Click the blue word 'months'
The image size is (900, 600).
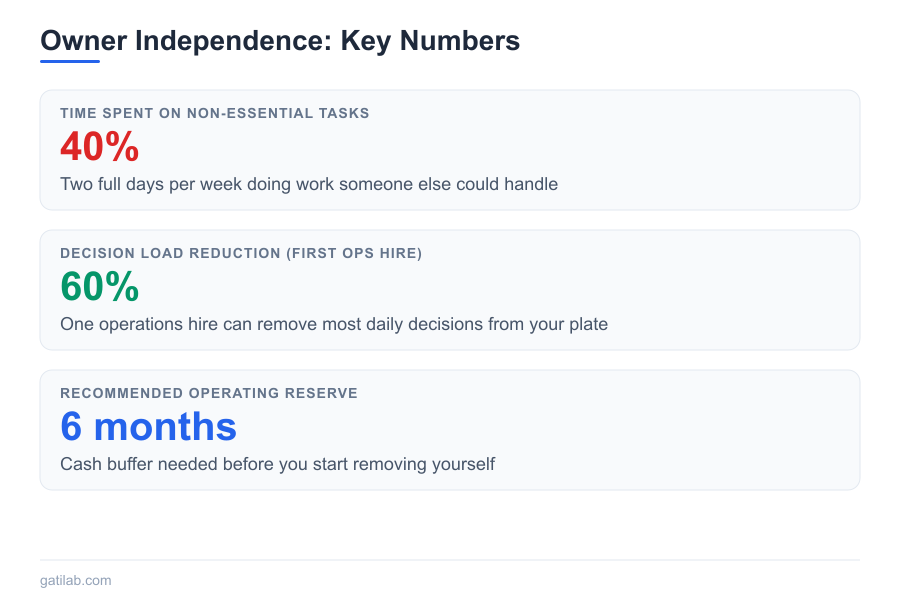click(x=165, y=427)
